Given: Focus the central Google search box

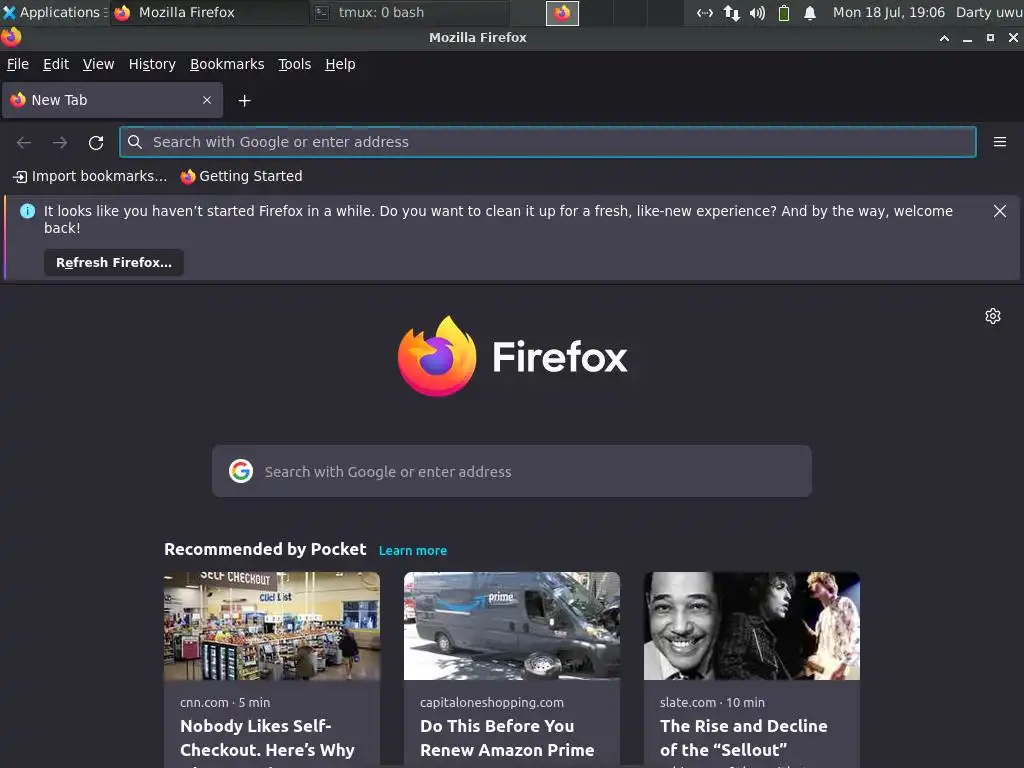Looking at the screenshot, I should coord(512,471).
